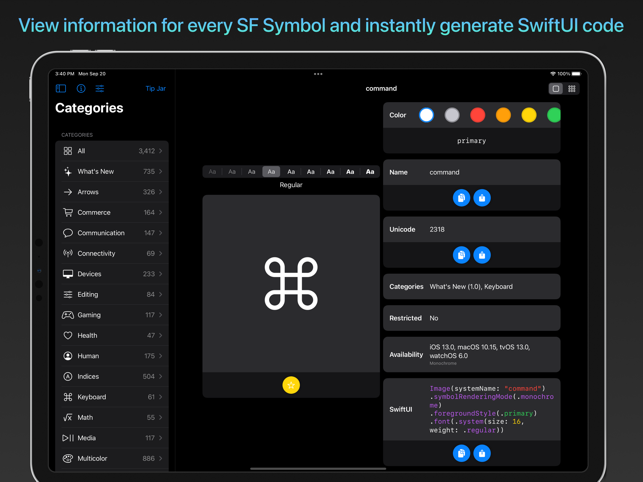Copy the SwiftUI code

[461, 453]
